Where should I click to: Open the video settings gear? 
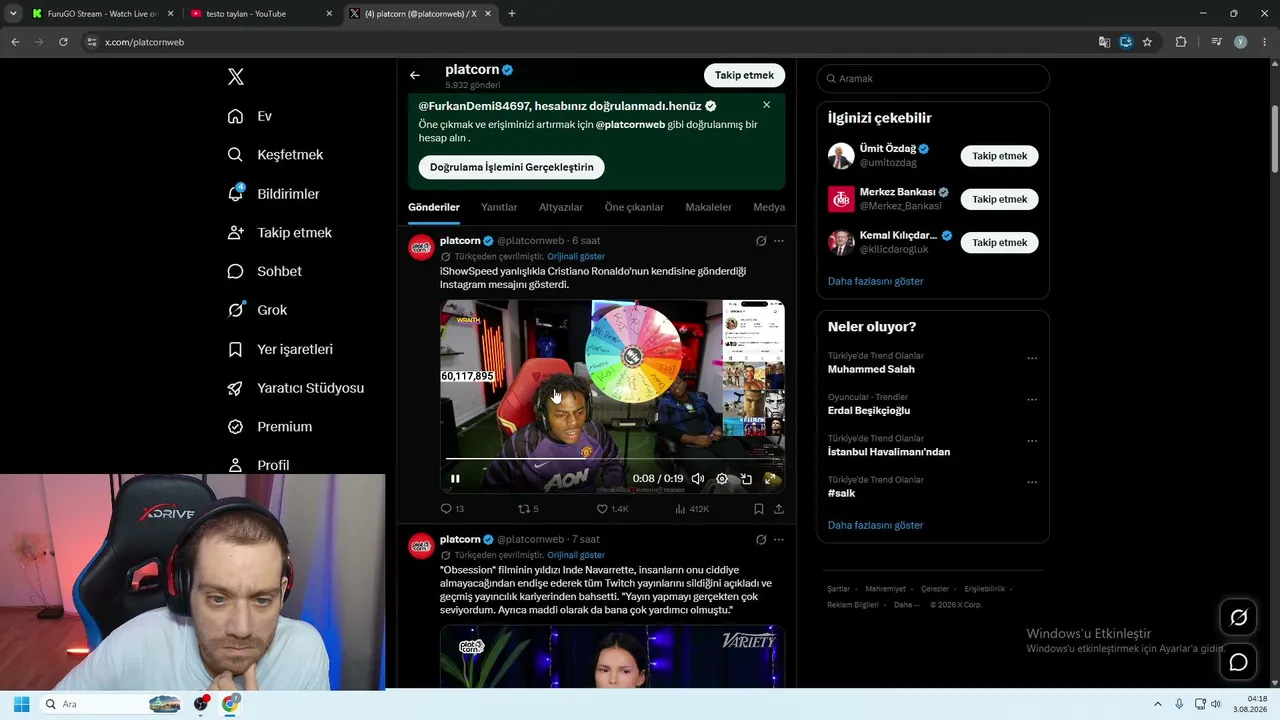tap(722, 479)
